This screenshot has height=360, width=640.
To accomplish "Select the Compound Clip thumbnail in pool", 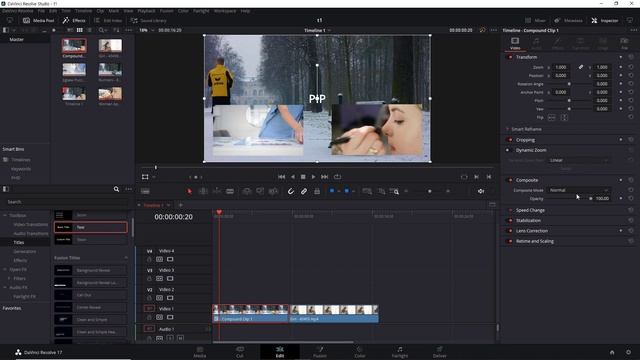I will (x=74, y=46).
